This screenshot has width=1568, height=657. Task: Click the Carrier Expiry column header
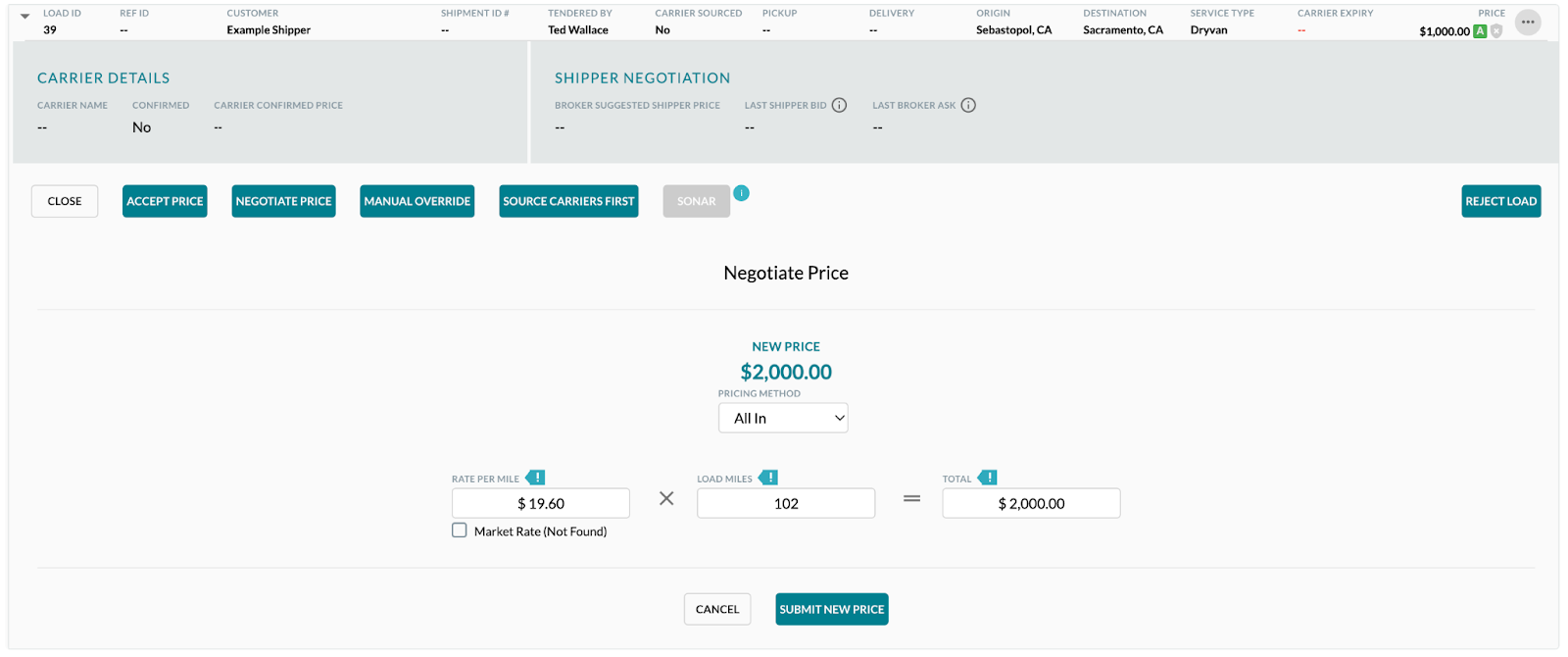click(x=1335, y=13)
